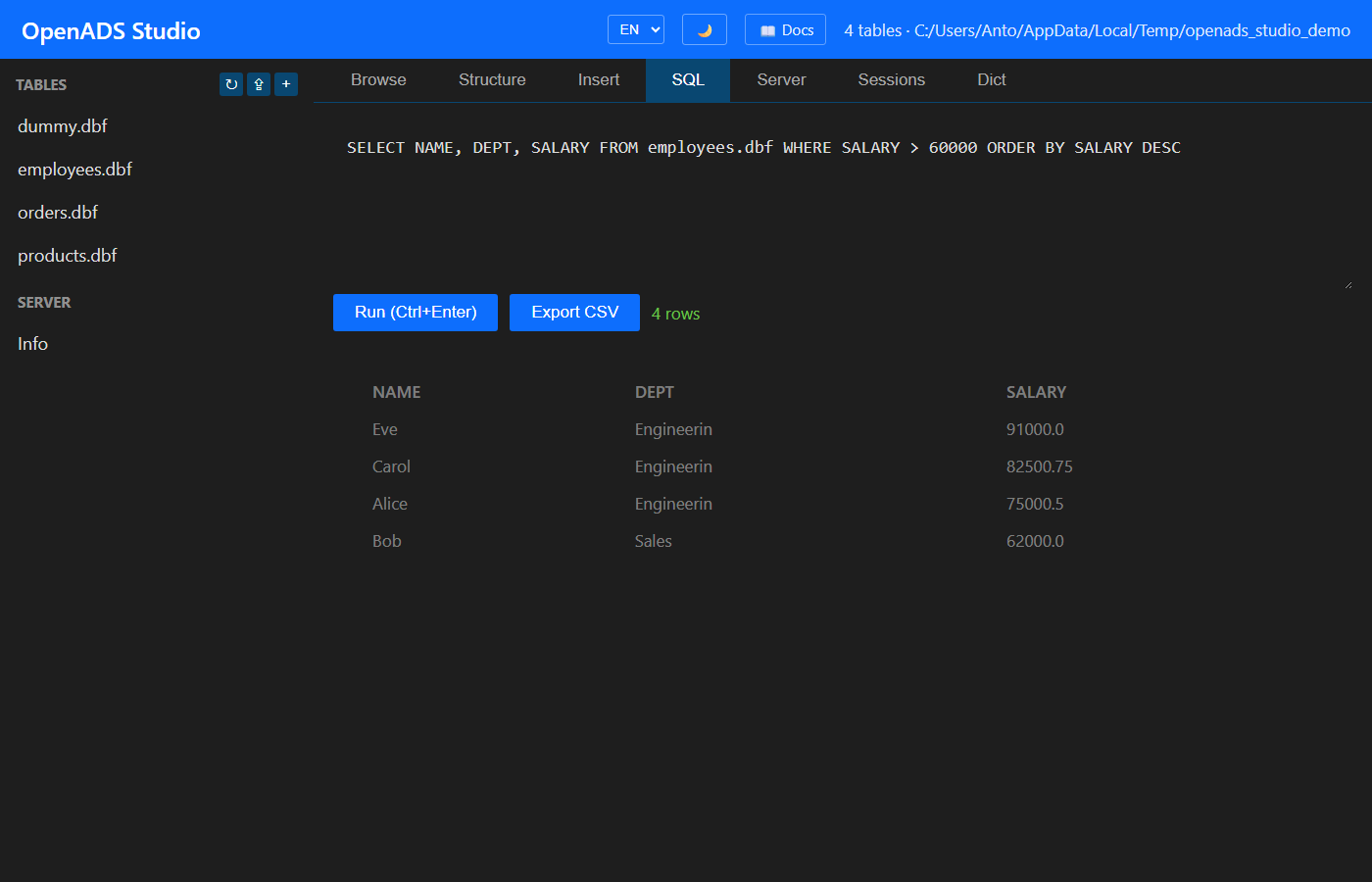Click the database path in the header
Viewport: 1372px width, 882px height.
(x=1132, y=30)
